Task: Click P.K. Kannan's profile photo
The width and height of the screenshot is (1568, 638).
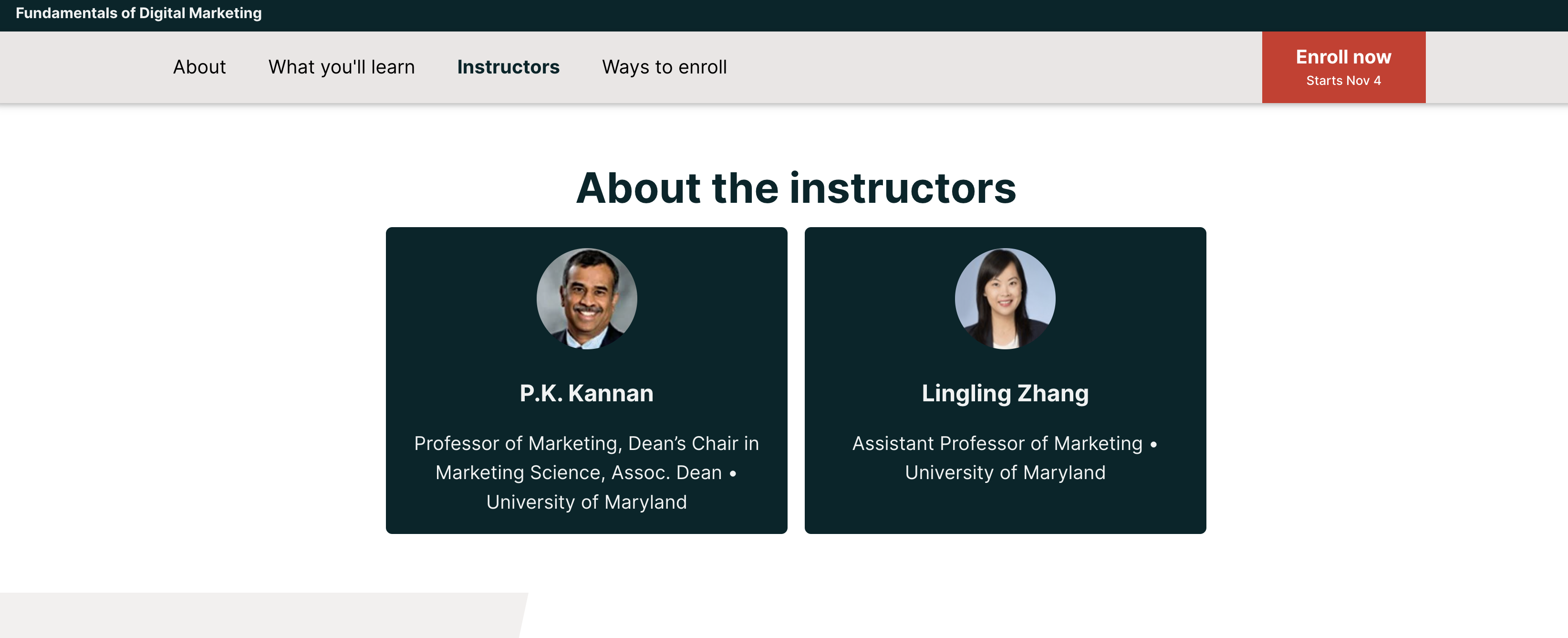Action: tap(586, 298)
